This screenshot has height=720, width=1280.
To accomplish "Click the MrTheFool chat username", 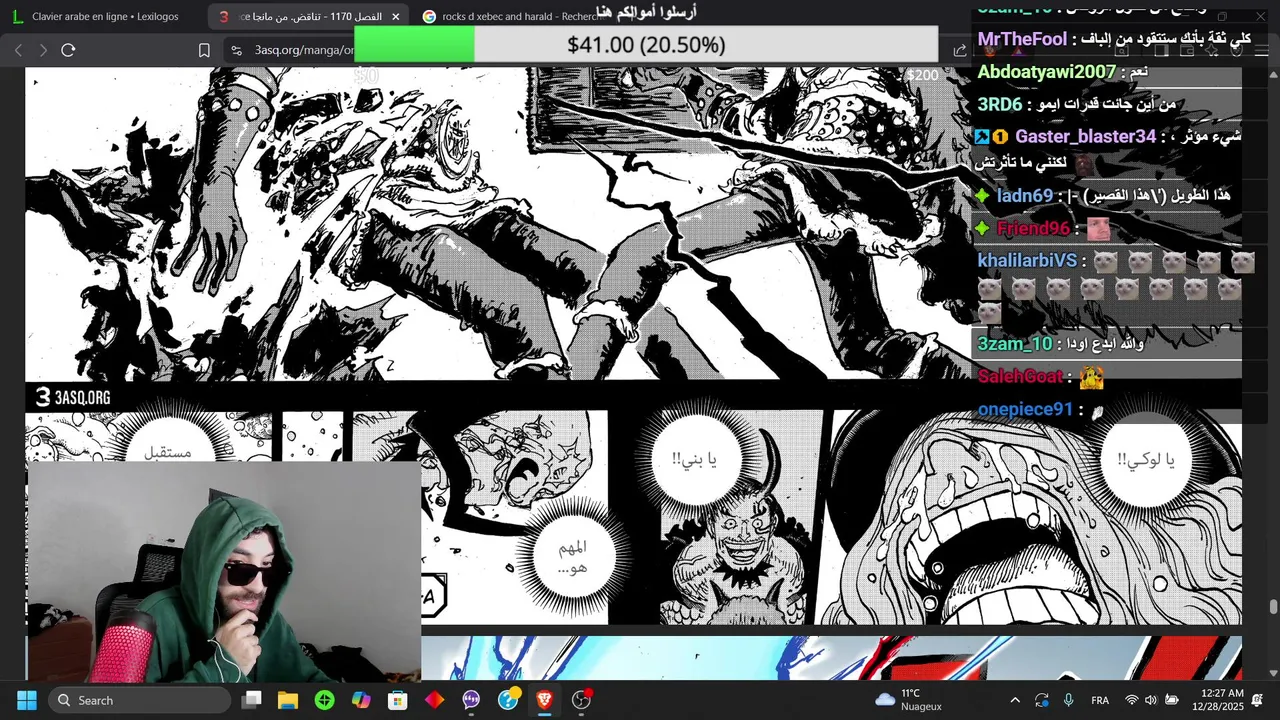I will point(1022,39).
